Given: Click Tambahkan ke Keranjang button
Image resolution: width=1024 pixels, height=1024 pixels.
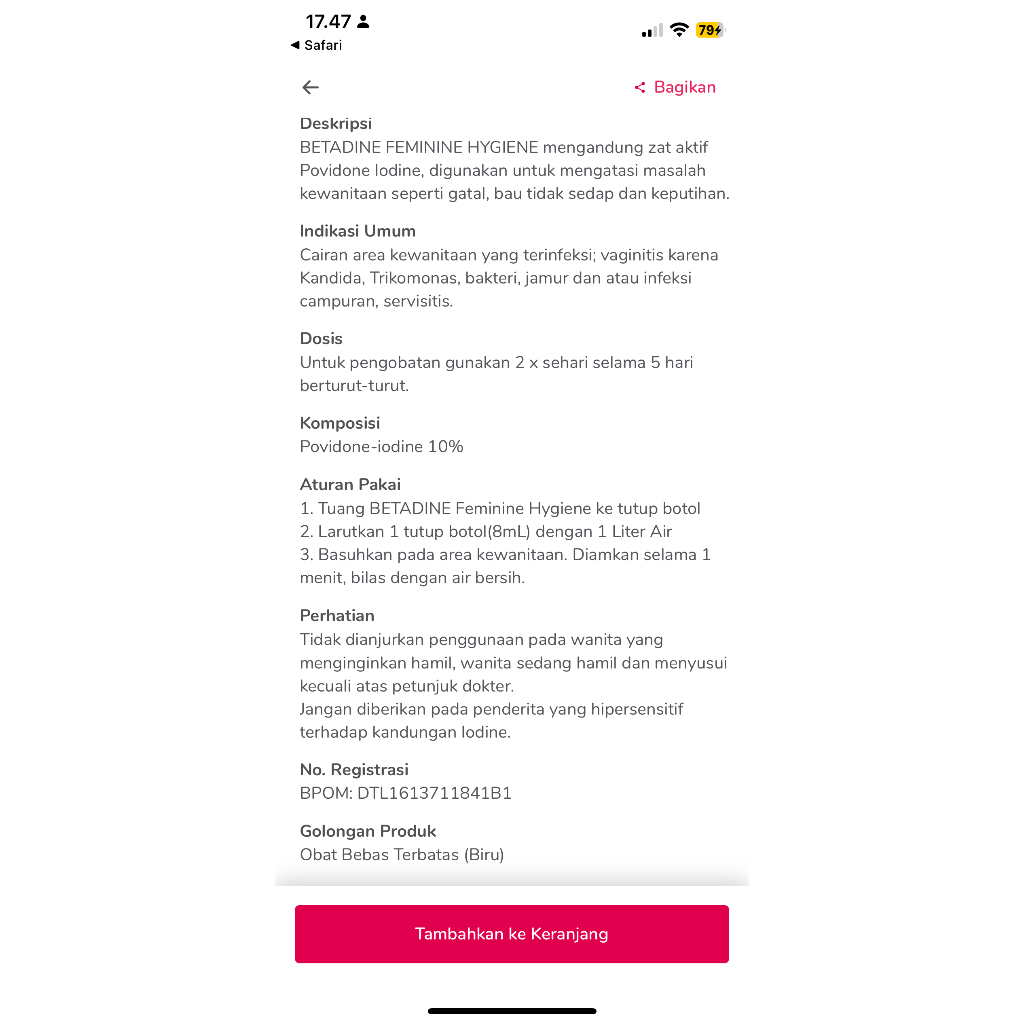Looking at the screenshot, I should coord(511,933).
